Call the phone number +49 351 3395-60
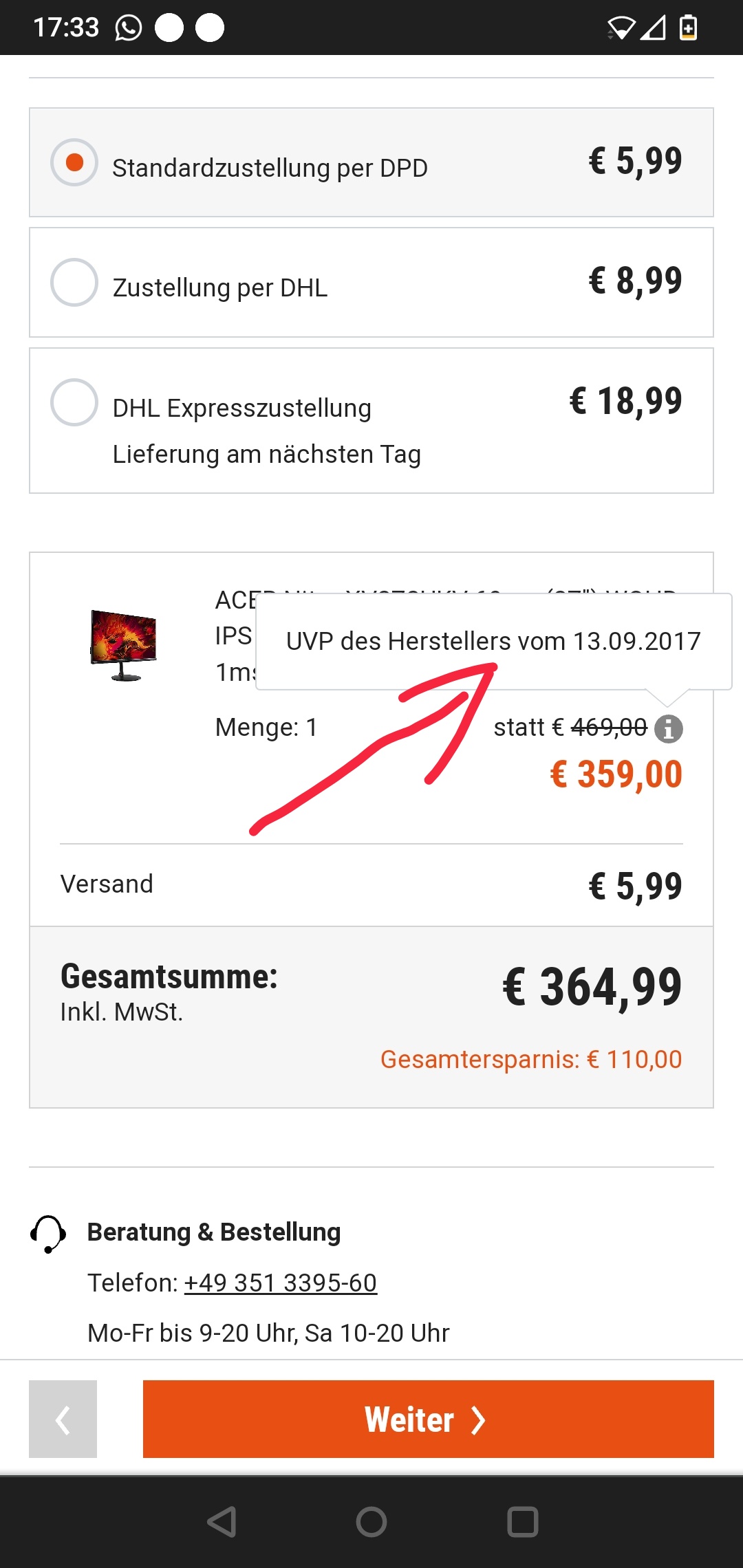Screen dimensions: 743x1568 pyautogui.click(x=281, y=1283)
